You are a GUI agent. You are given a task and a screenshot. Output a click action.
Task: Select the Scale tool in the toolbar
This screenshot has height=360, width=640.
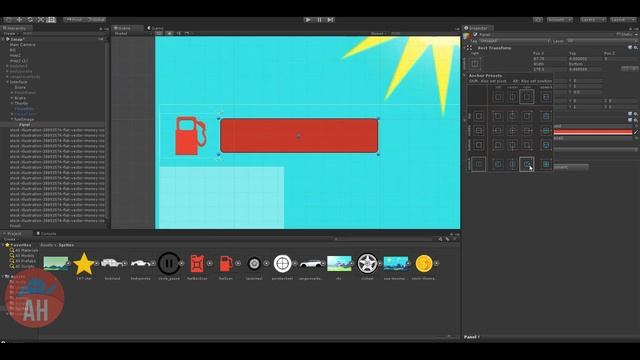pos(40,20)
